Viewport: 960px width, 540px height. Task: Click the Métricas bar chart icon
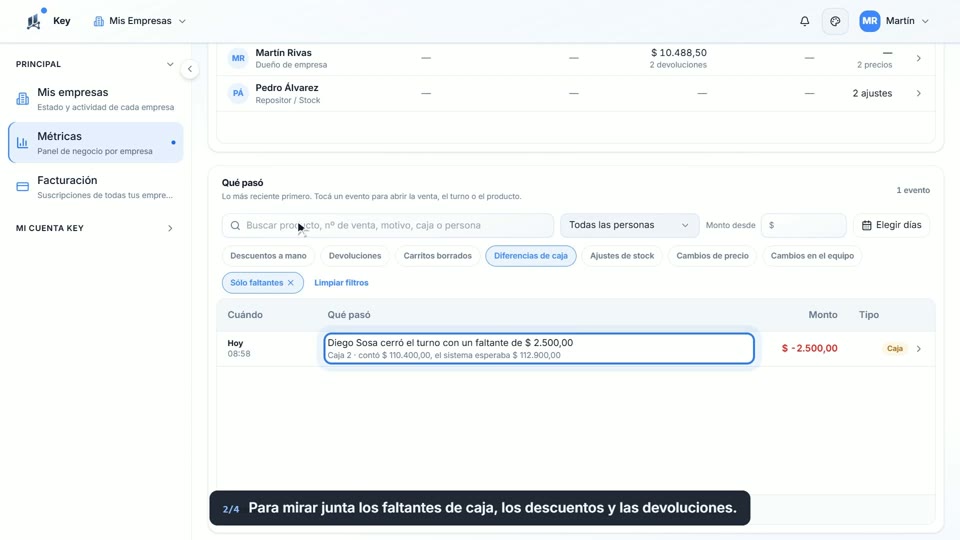click(x=23, y=143)
